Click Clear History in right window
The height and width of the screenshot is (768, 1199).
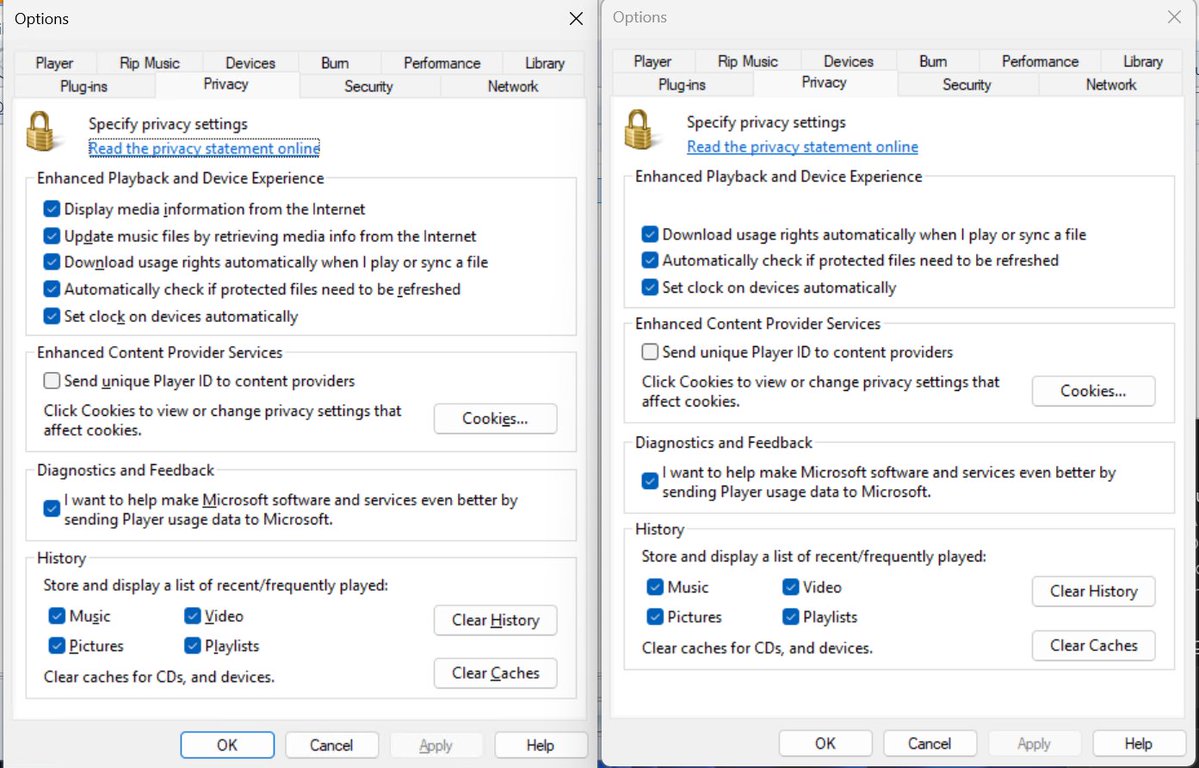pyautogui.click(x=1093, y=591)
